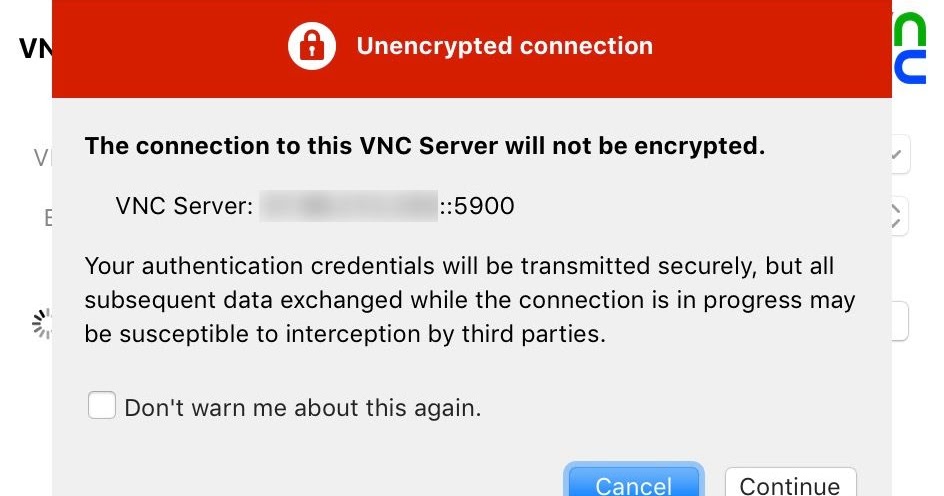This screenshot has height=496, width=944.
Task: Click the partially hidden input field at right
Action: point(899,321)
